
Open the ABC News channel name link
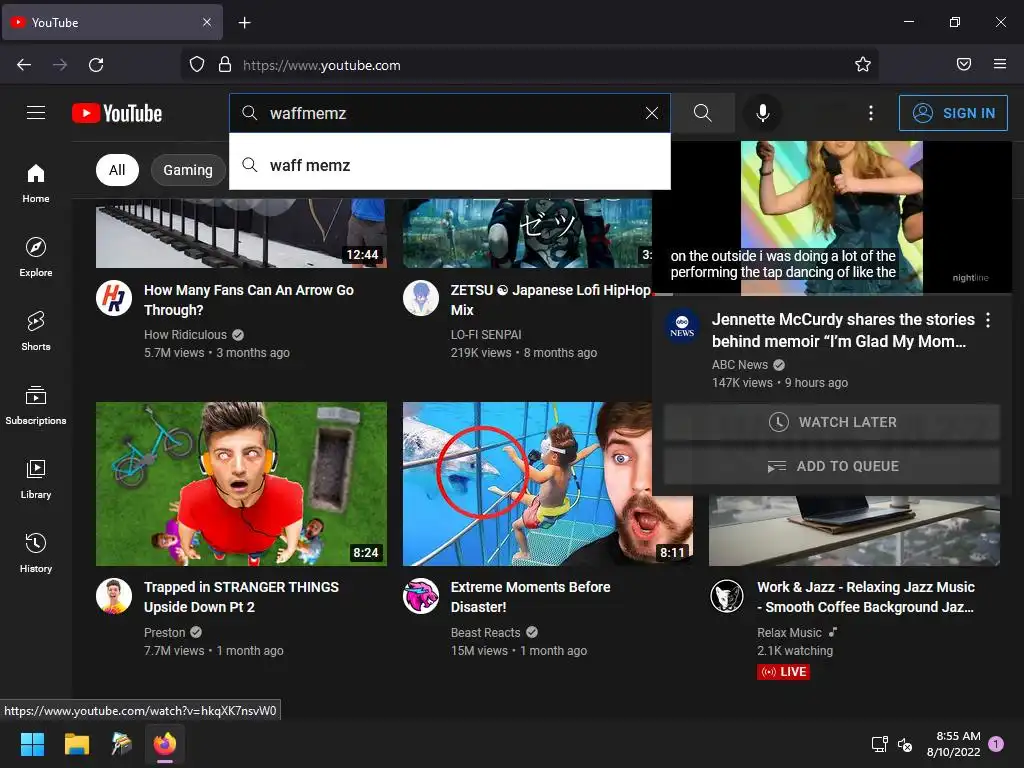tap(740, 364)
